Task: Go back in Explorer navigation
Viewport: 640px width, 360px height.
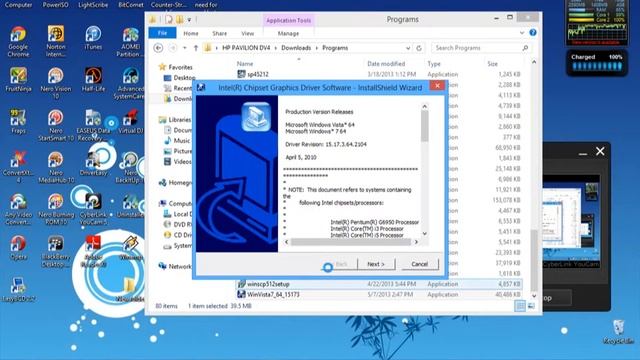Action: (x=158, y=48)
